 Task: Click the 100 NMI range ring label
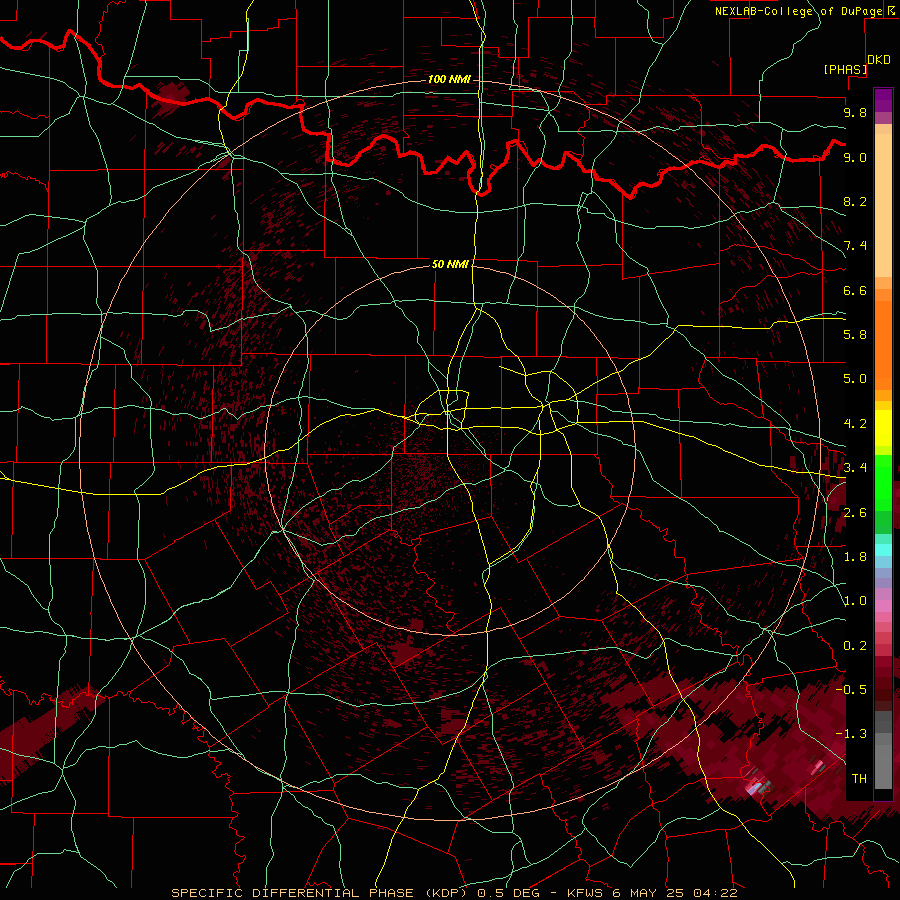[x=449, y=79]
